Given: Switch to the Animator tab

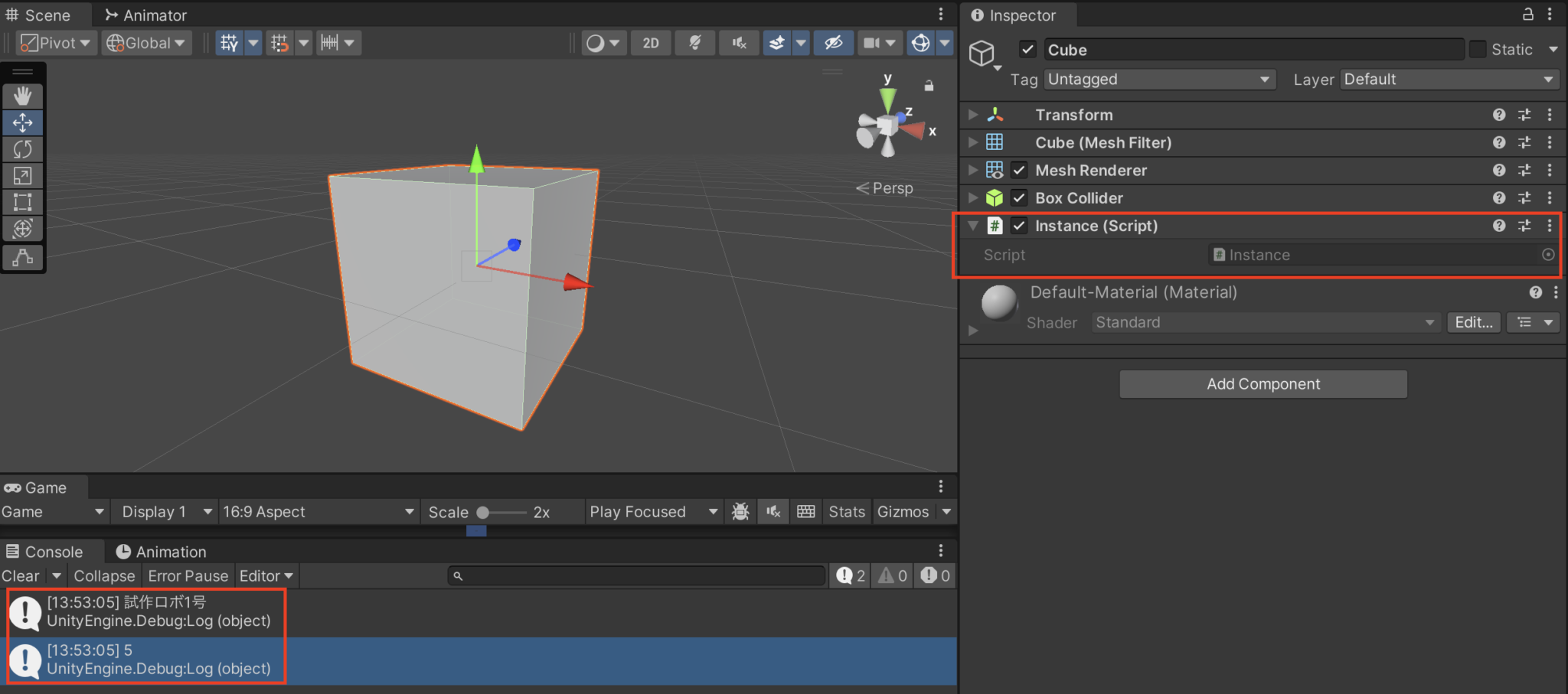Looking at the screenshot, I should (145, 15).
